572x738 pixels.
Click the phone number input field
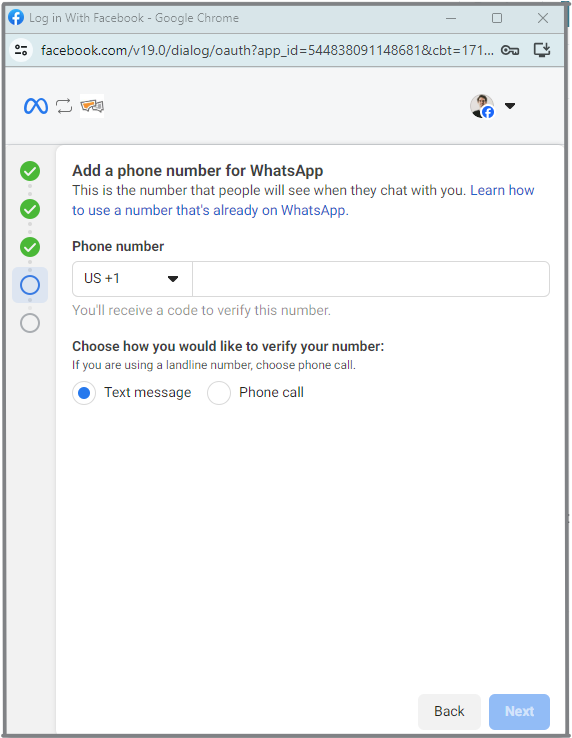coord(371,279)
